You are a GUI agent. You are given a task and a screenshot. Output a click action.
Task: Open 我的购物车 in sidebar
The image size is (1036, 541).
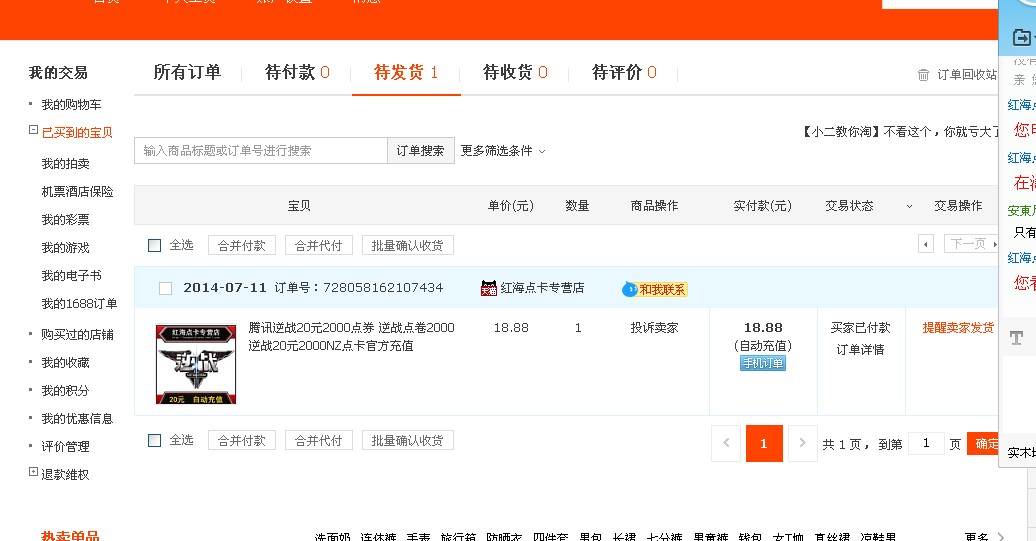point(71,105)
